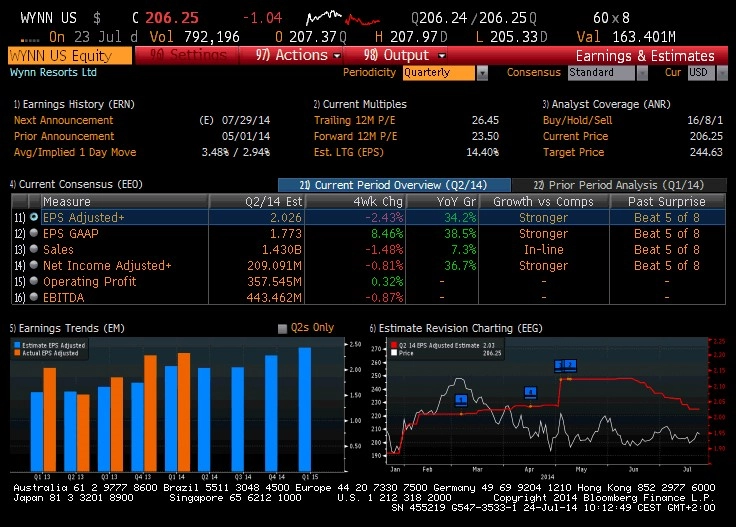Screen dimensions: 736x527
Task: Click event marker 1 on revision chart
Action: pos(461,400)
